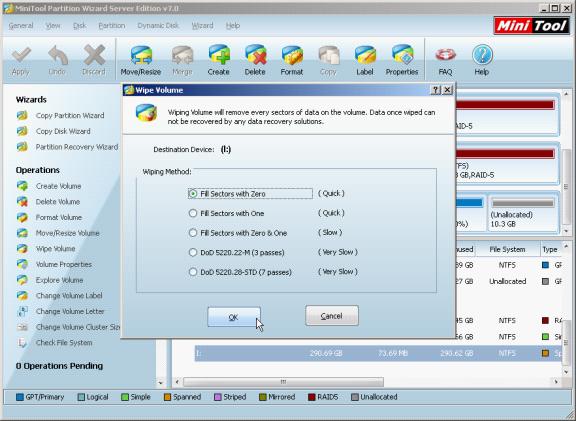Image resolution: width=576 pixels, height=421 pixels.
Task: Click the sidebar scroll down arrow
Action: point(160,382)
